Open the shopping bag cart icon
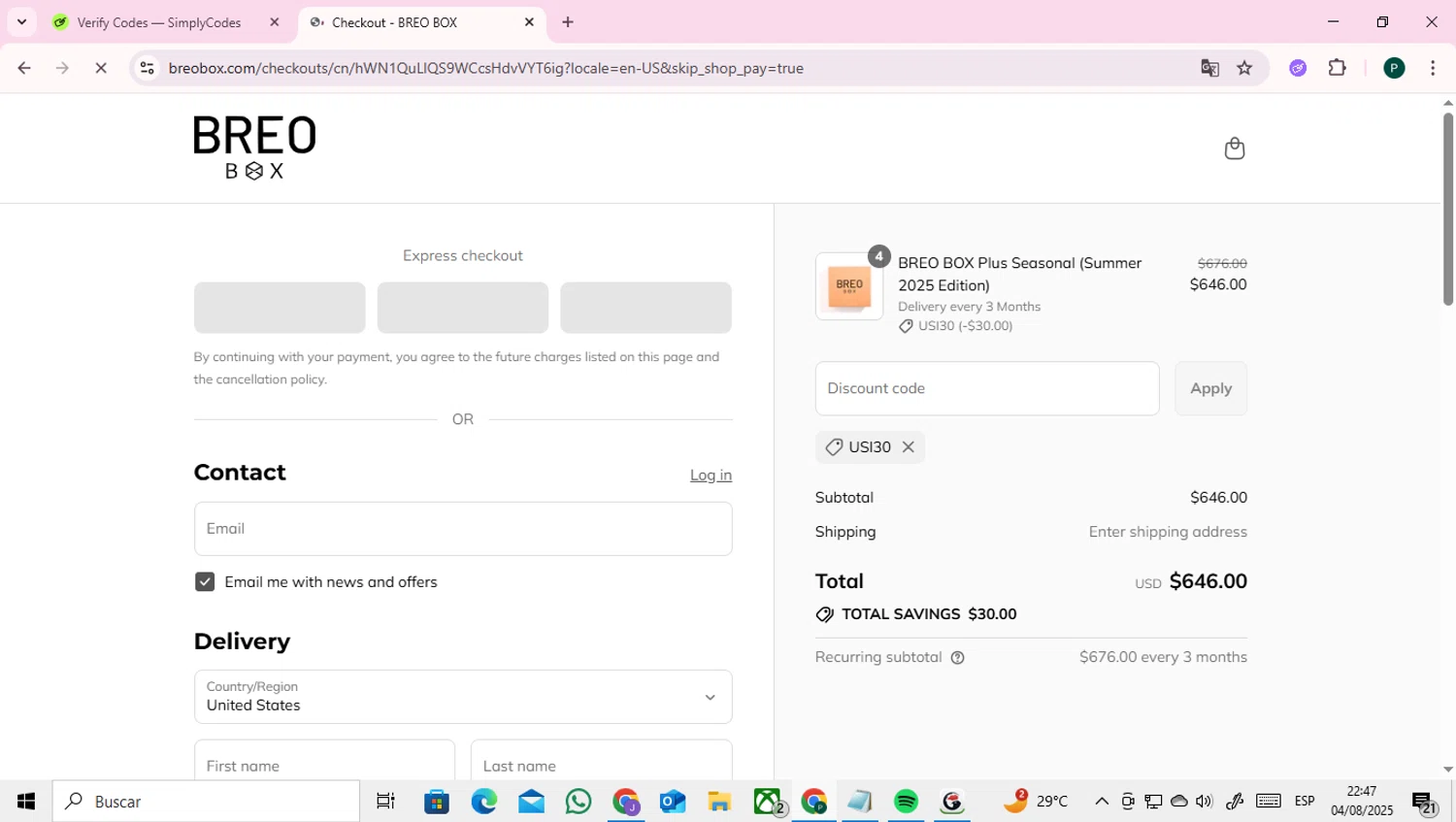This screenshot has height=822, width=1456. click(1234, 148)
